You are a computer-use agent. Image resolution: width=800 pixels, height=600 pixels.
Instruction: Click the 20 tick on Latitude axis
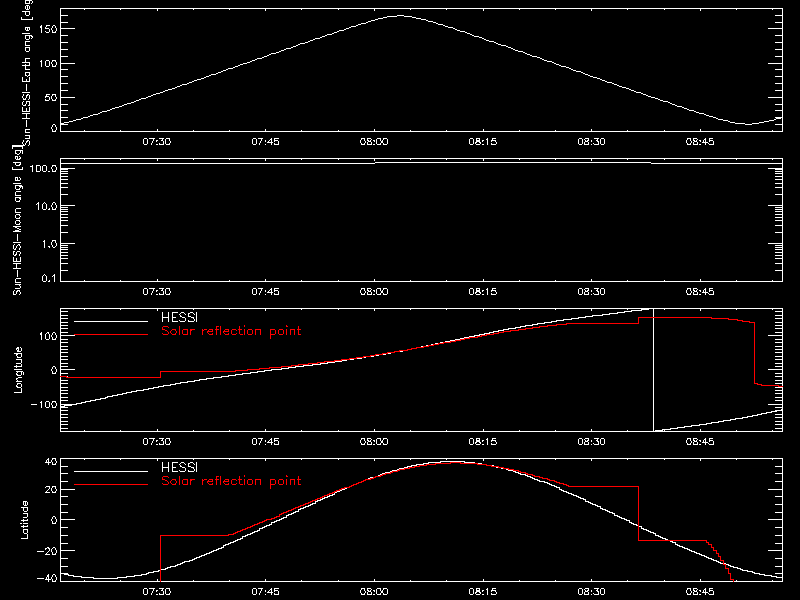tap(51, 490)
